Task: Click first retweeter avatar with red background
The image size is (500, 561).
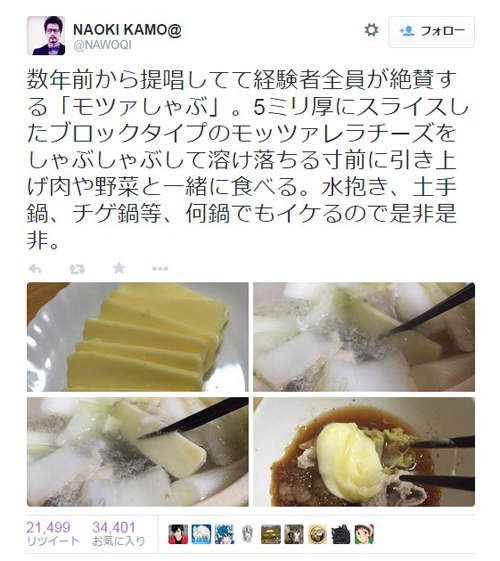Action: [x=178, y=535]
